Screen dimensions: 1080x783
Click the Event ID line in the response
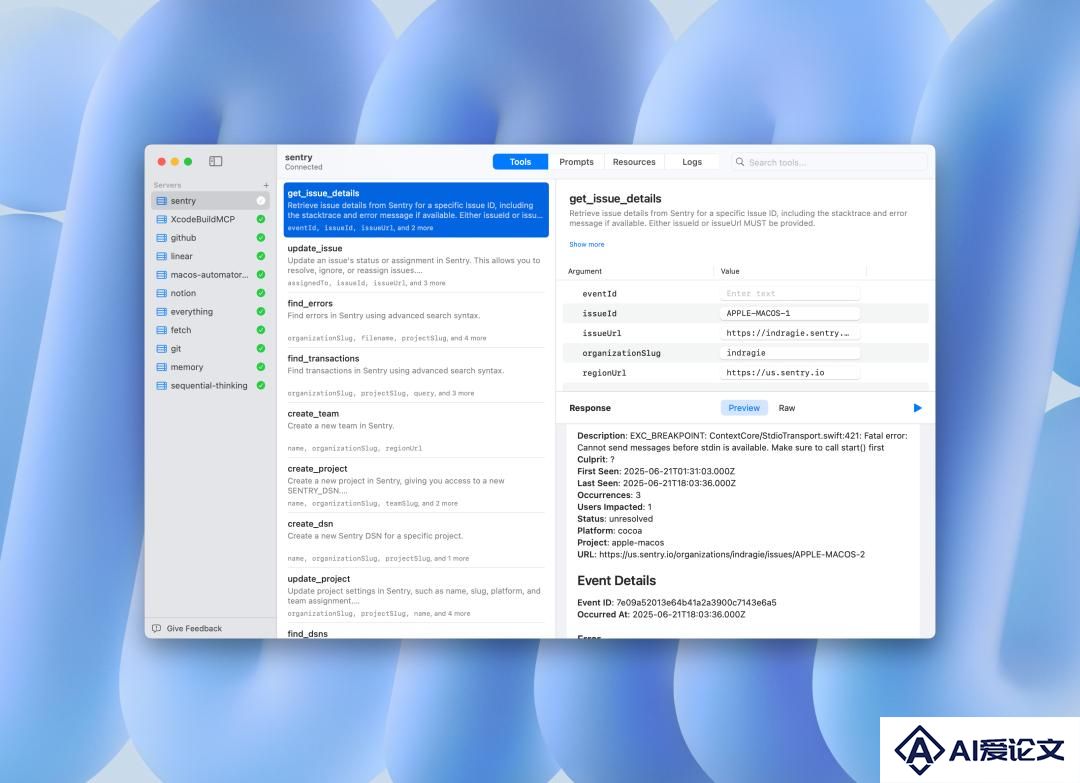[x=676, y=603]
